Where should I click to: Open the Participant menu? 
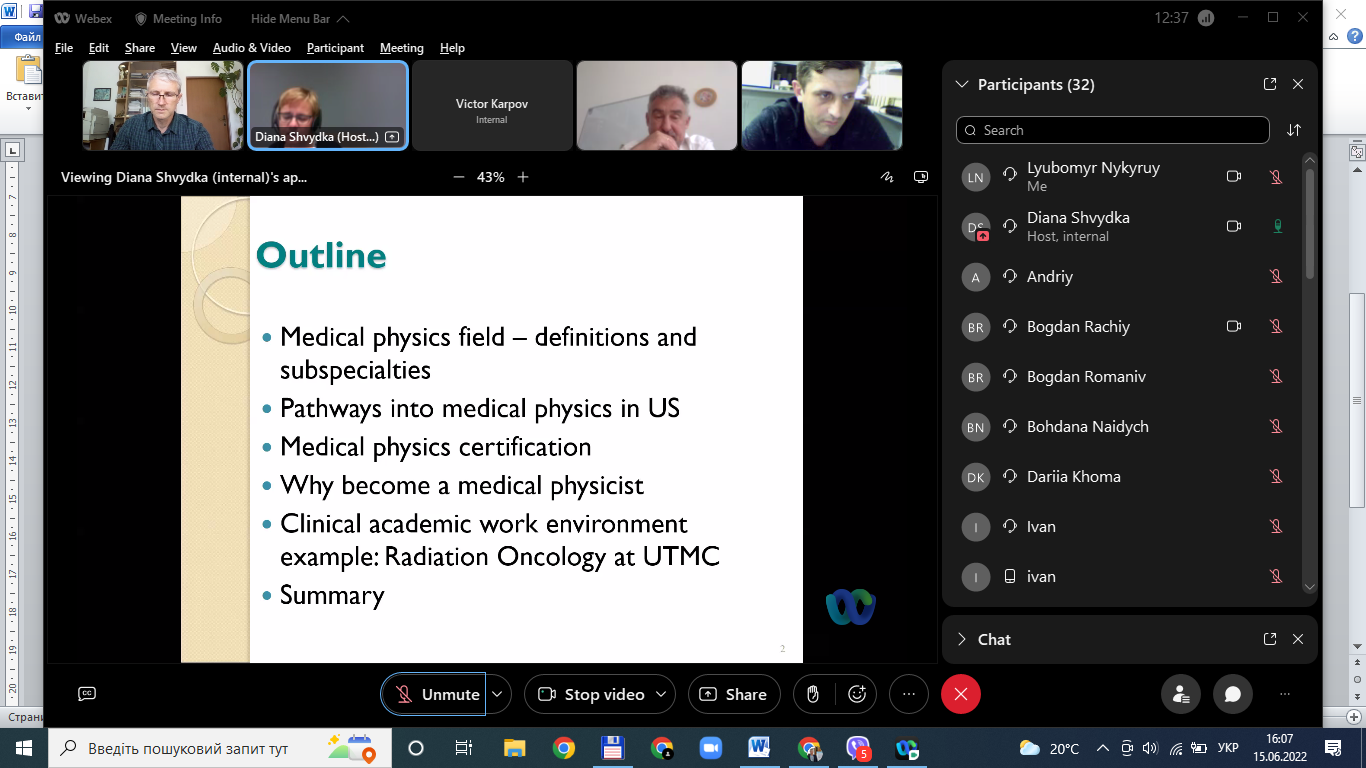click(x=335, y=48)
